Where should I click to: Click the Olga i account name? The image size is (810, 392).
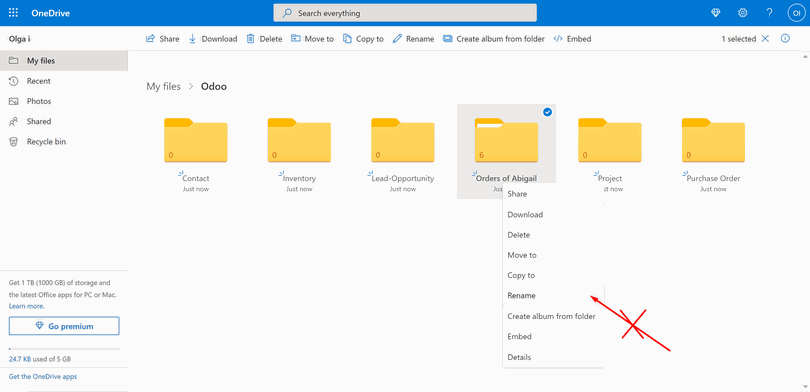tap(20, 39)
